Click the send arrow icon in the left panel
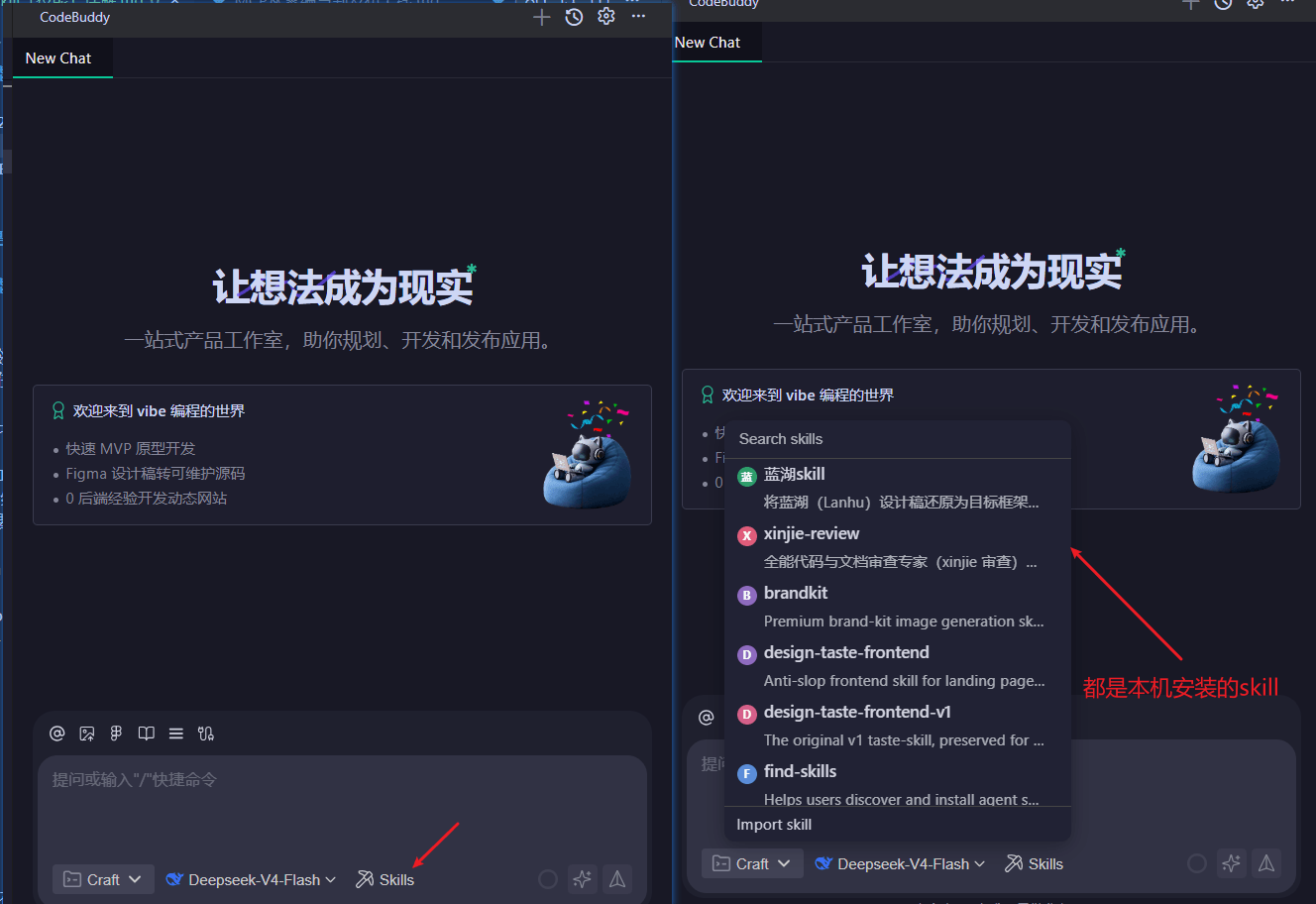The width and height of the screenshot is (1316, 904). 617,879
